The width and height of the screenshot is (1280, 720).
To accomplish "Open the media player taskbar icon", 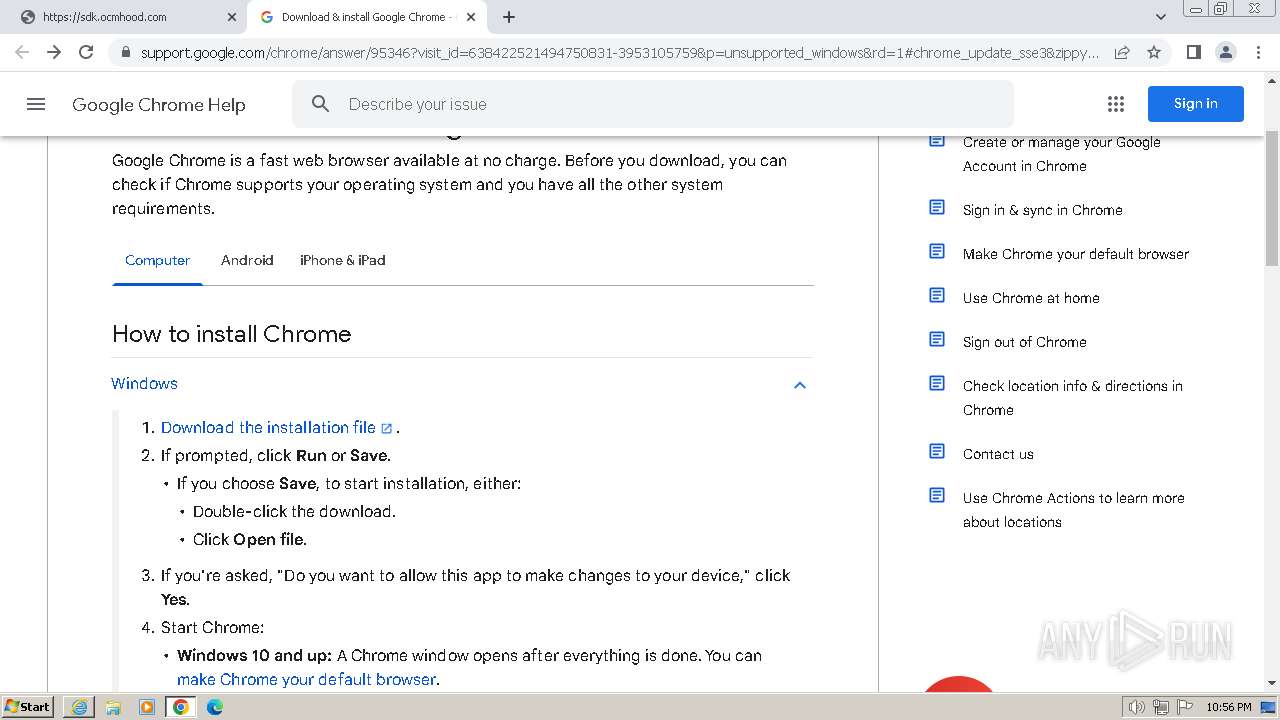I will pos(147,707).
